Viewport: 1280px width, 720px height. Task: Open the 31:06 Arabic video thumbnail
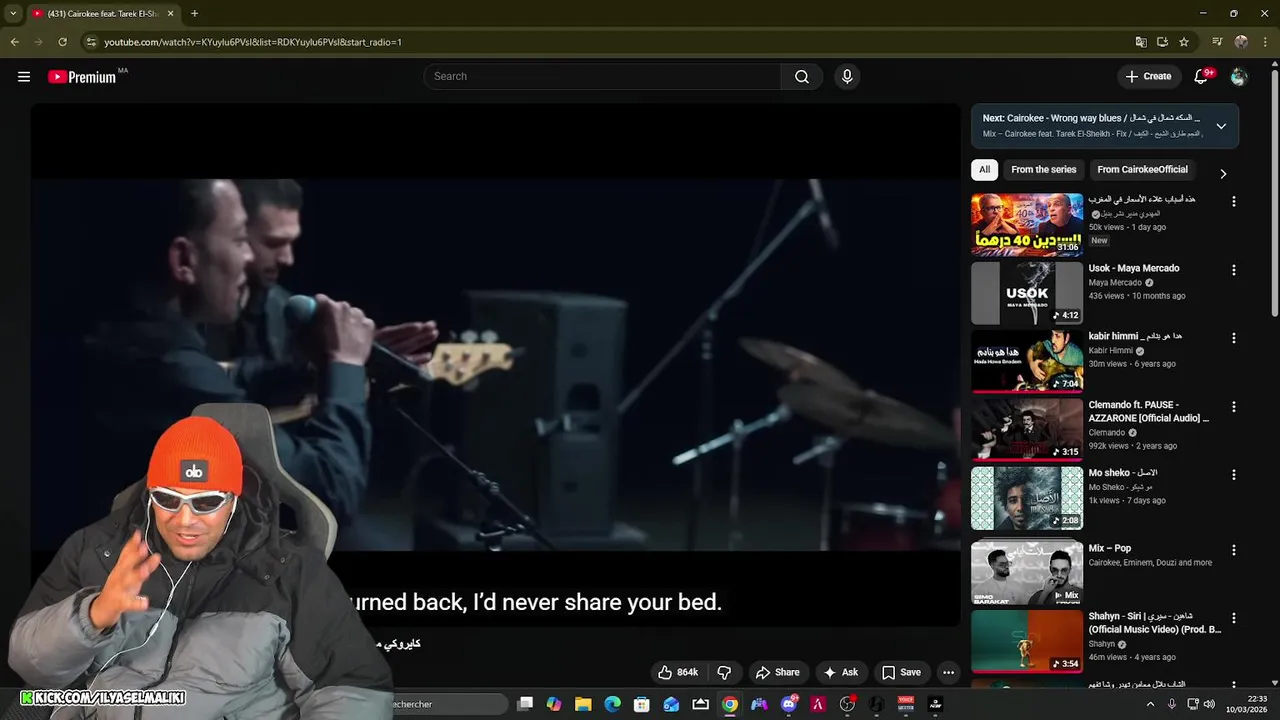[x=1026, y=225]
